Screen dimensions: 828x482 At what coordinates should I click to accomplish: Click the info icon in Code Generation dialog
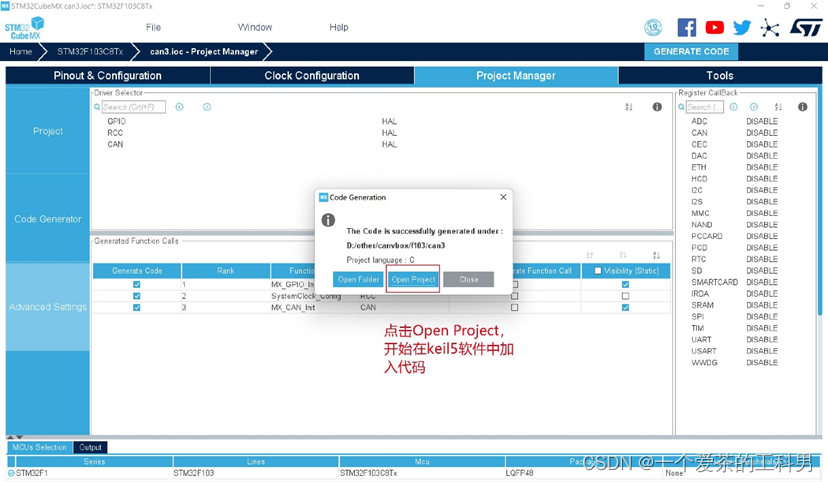(328, 220)
